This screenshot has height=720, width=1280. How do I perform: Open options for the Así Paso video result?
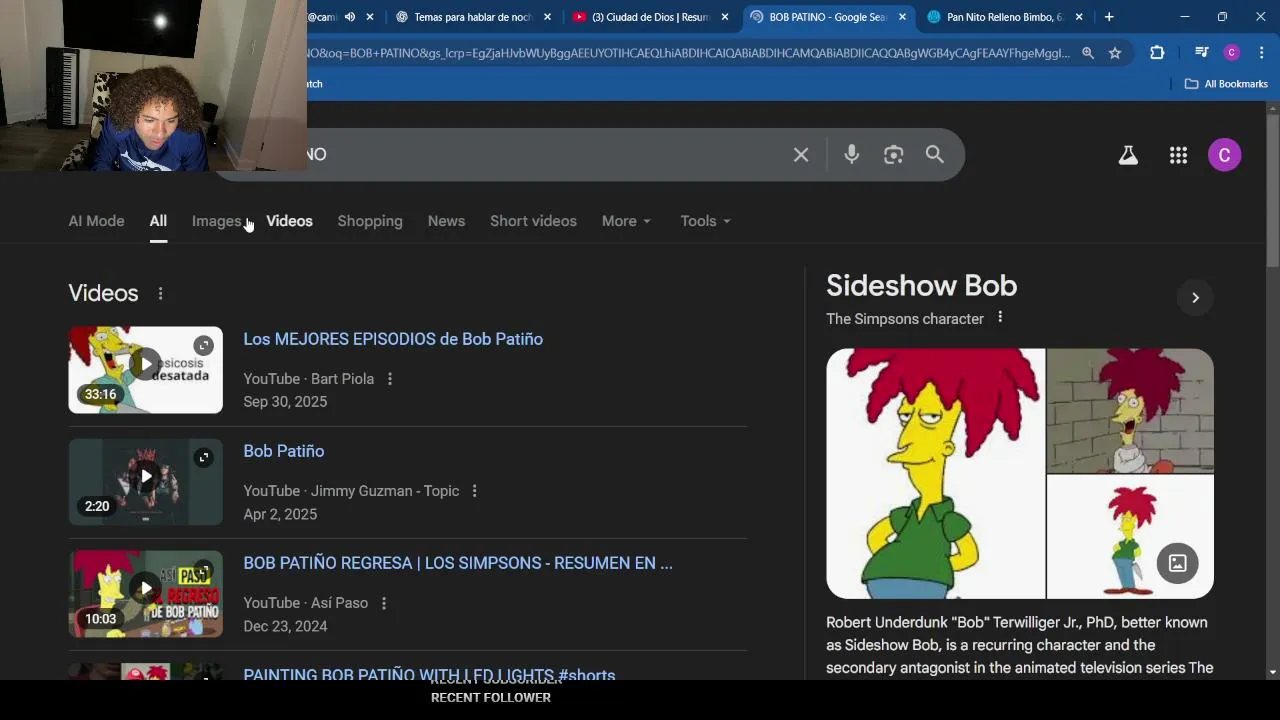[x=383, y=603]
